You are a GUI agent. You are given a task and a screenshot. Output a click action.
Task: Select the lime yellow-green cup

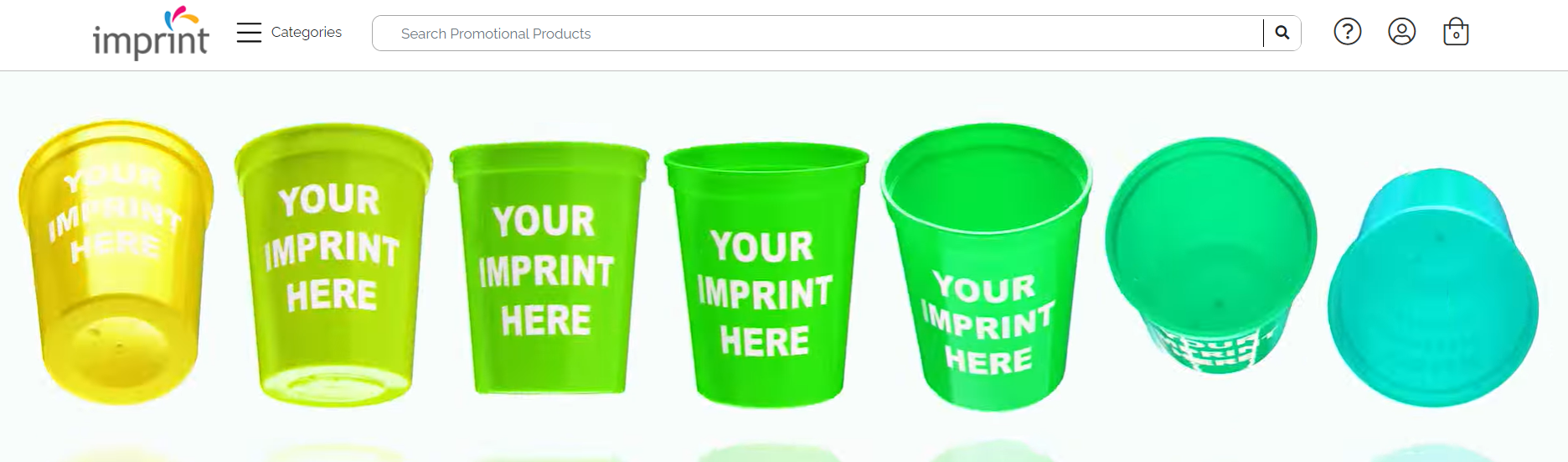333,266
